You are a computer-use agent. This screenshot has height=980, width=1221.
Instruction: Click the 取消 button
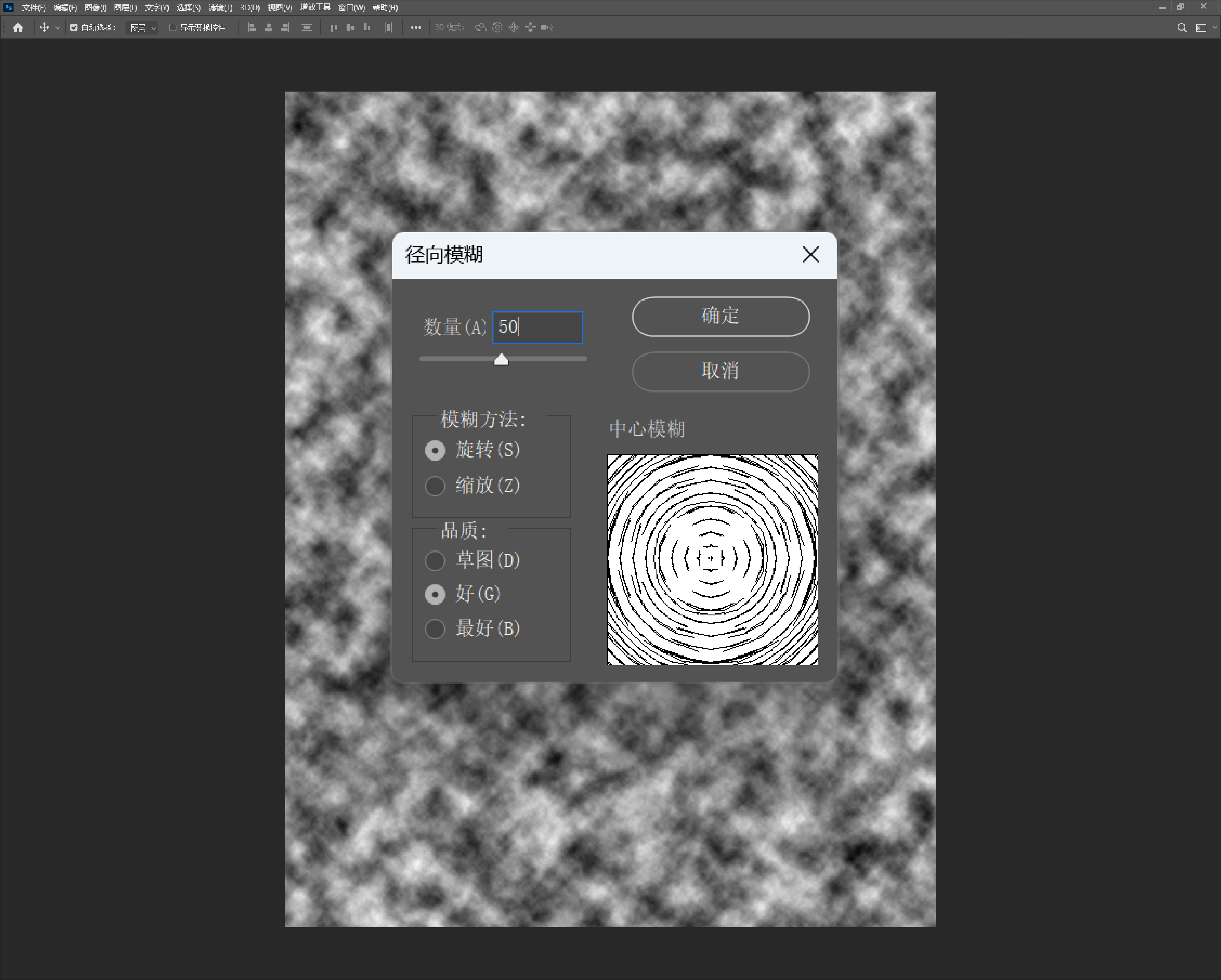pos(721,372)
